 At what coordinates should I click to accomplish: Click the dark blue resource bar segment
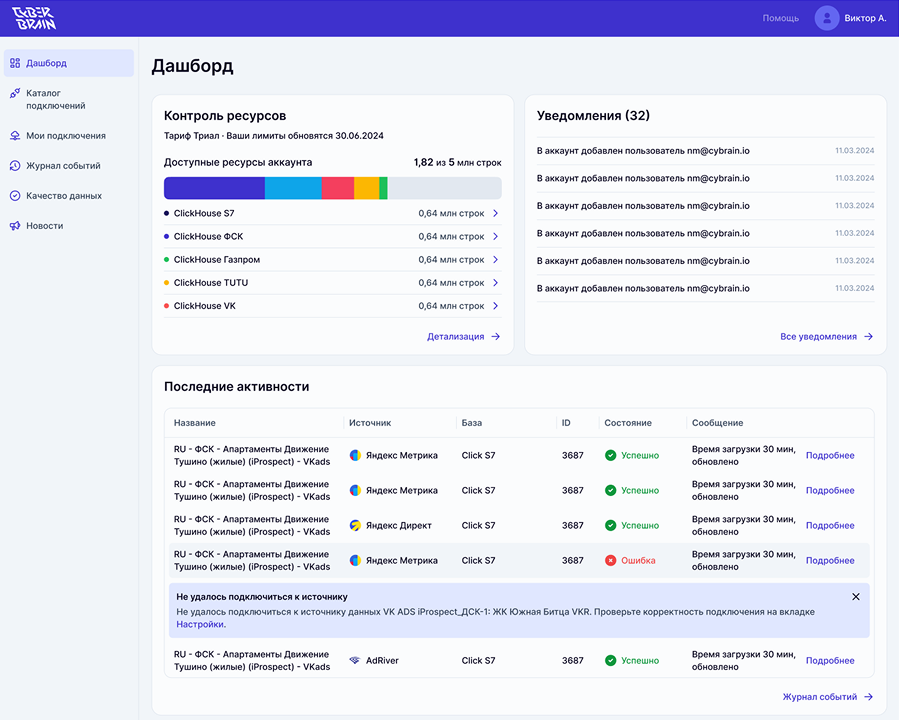pos(214,188)
